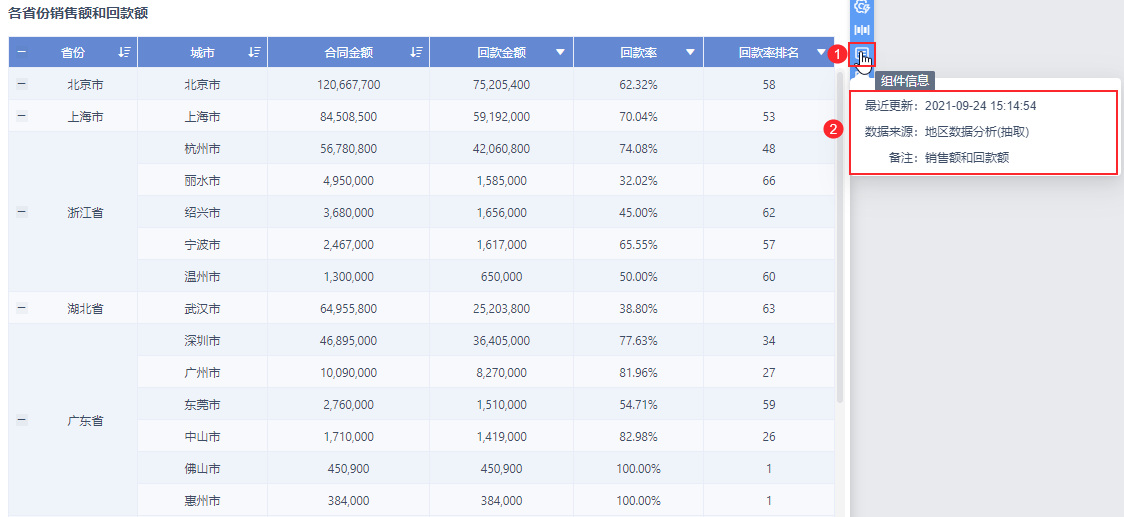Collapse the 上海市 province row
Screen dimensions: 1124x517
[22, 116]
